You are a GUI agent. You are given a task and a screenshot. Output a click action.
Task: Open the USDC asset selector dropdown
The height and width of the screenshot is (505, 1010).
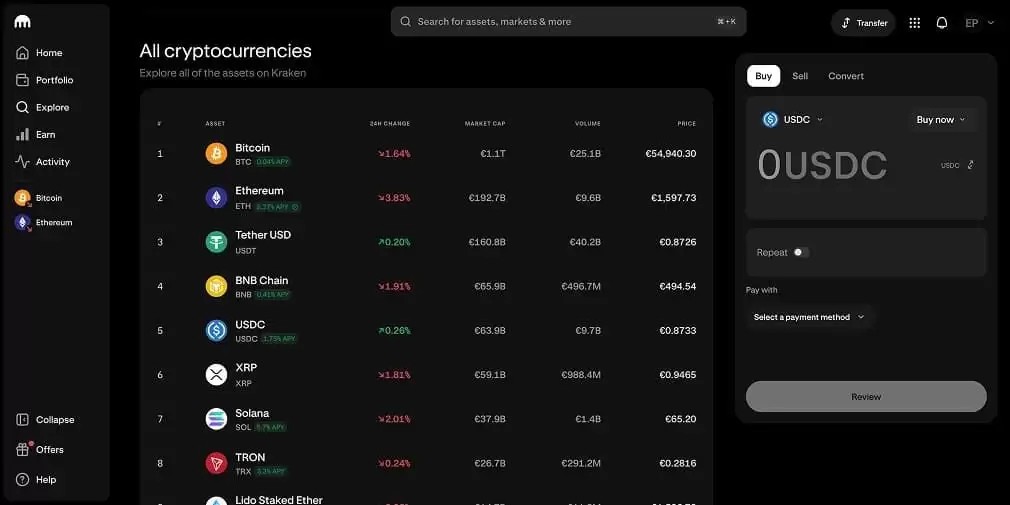pyautogui.click(x=793, y=119)
